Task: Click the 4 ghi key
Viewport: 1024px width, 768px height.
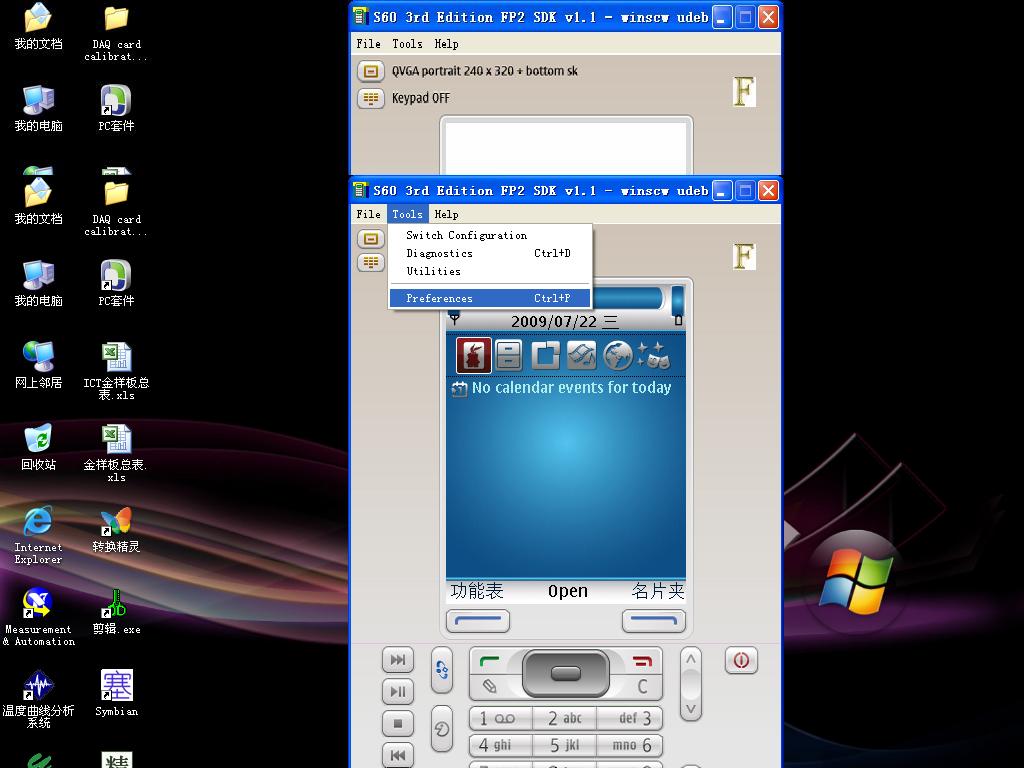Action: pos(501,745)
